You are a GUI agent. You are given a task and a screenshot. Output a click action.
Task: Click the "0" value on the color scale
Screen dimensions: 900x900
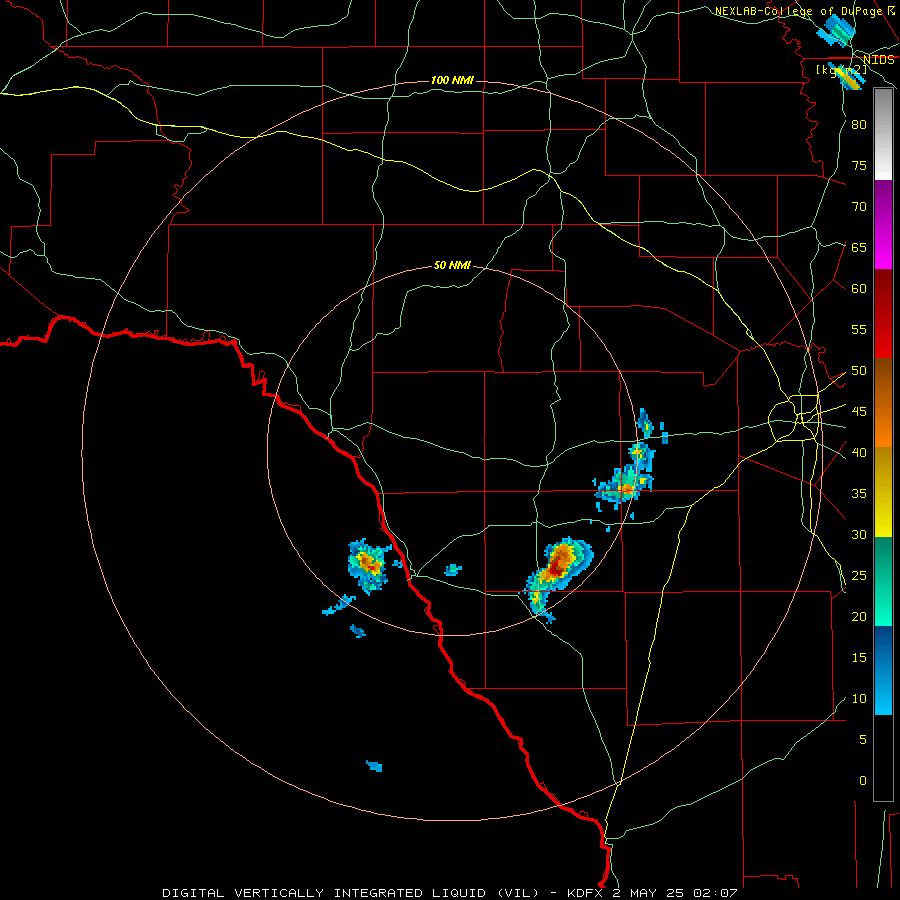point(863,781)
